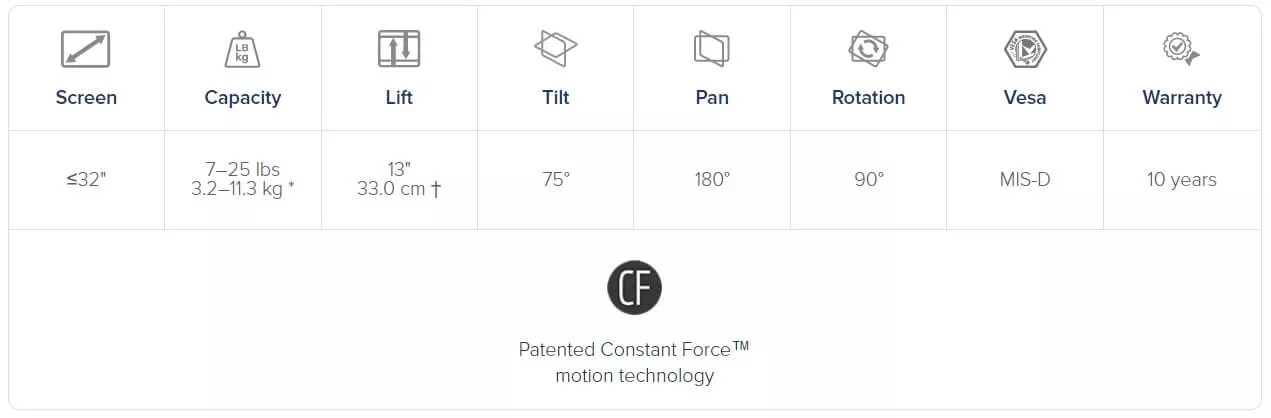Click the ≤32" screen size value
This screenshot has height=418, width=1271.
86,180
